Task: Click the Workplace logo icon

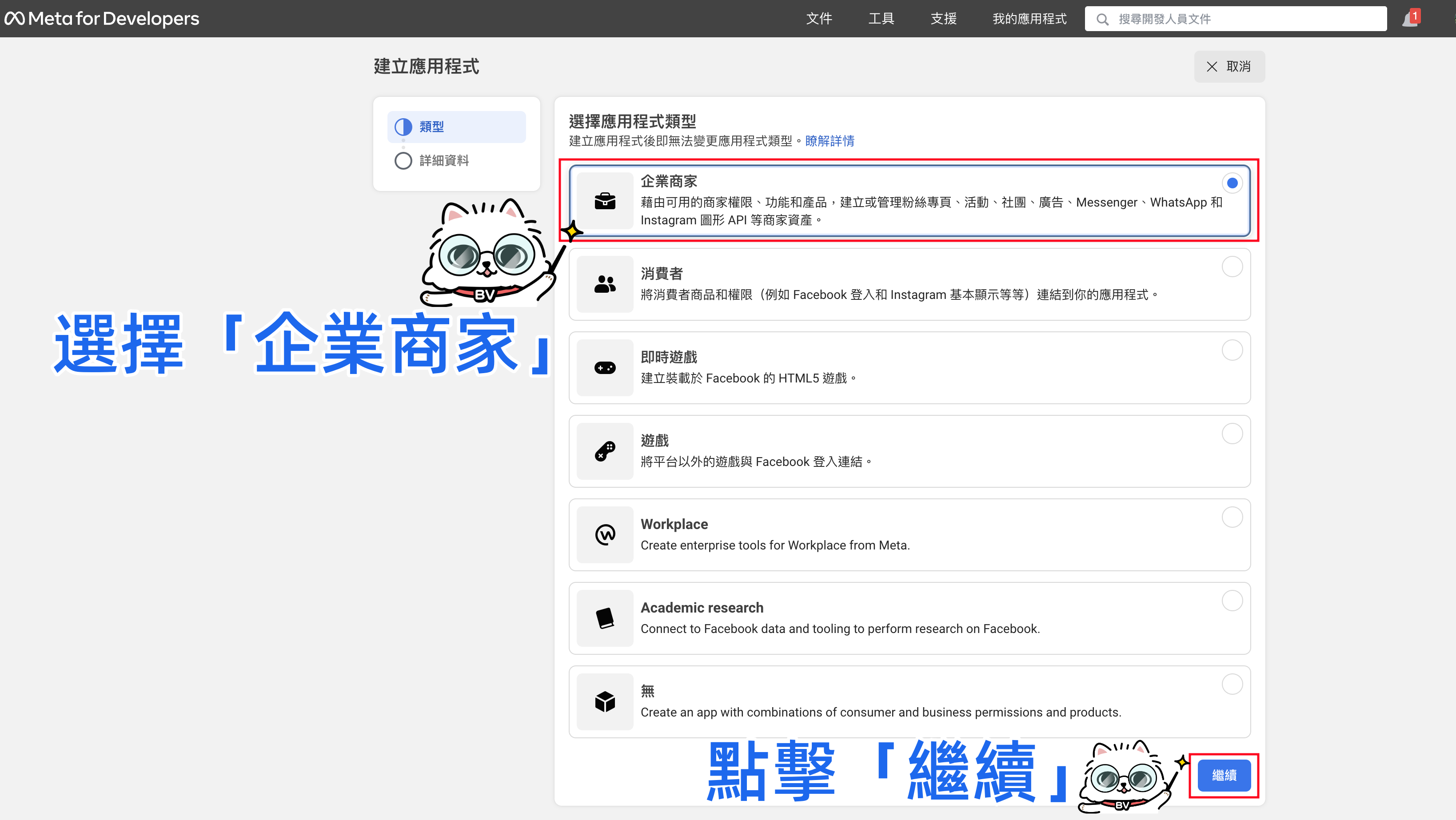Action: [605, 535]
